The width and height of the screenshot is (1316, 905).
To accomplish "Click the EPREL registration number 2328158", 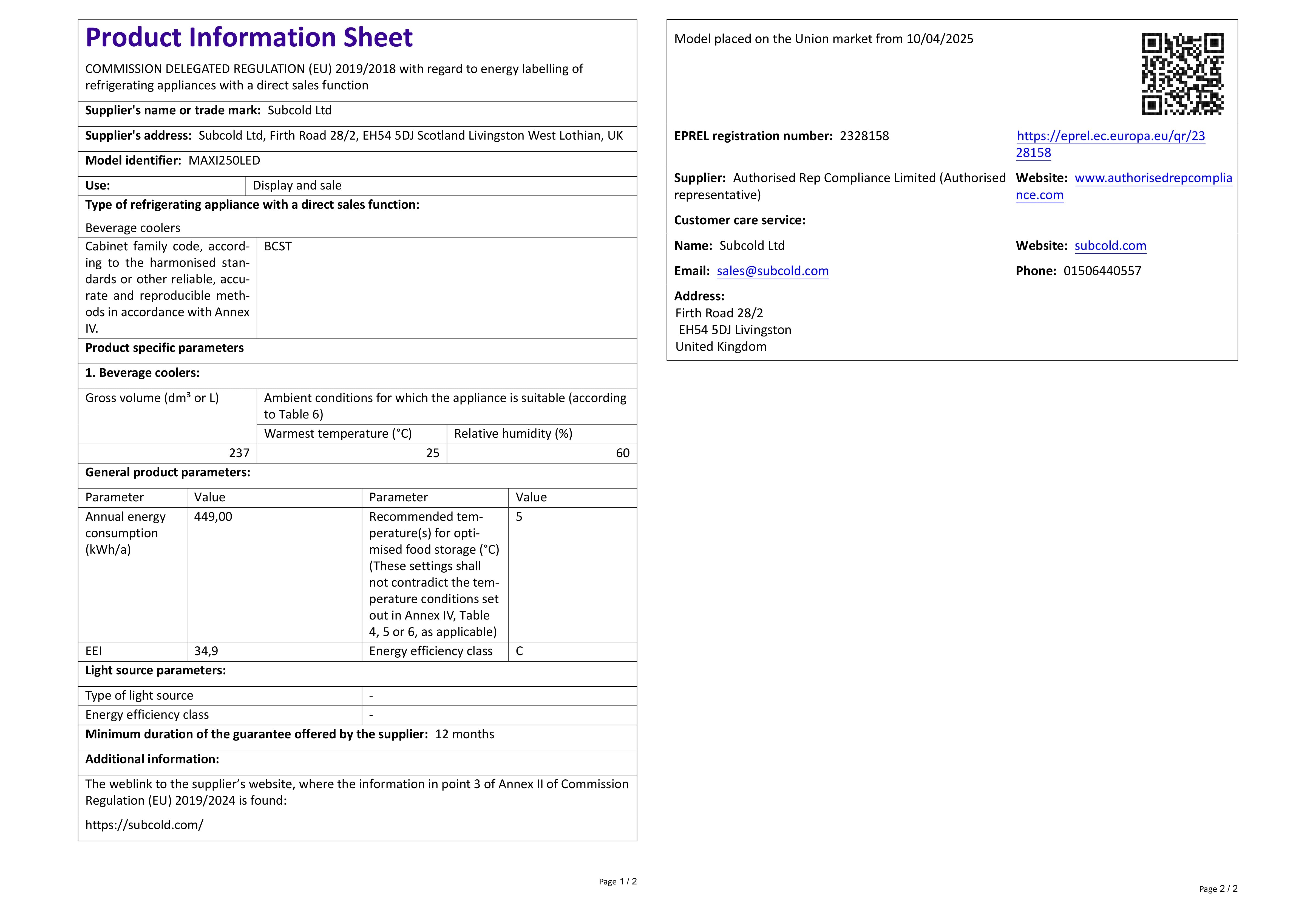I will (864, 136).
